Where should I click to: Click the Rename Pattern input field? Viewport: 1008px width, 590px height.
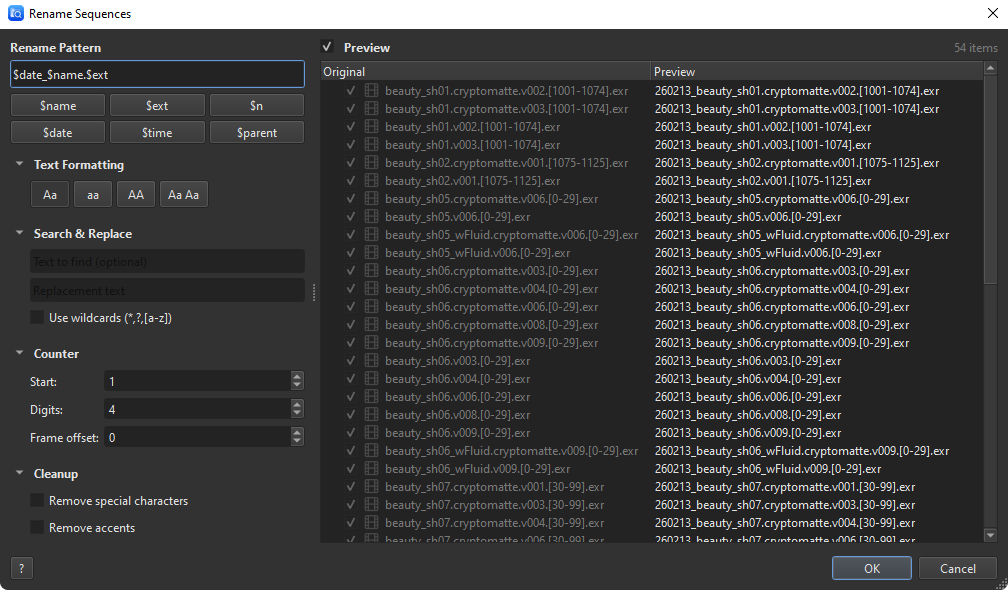pyautogui.click(x=157, y=75)
